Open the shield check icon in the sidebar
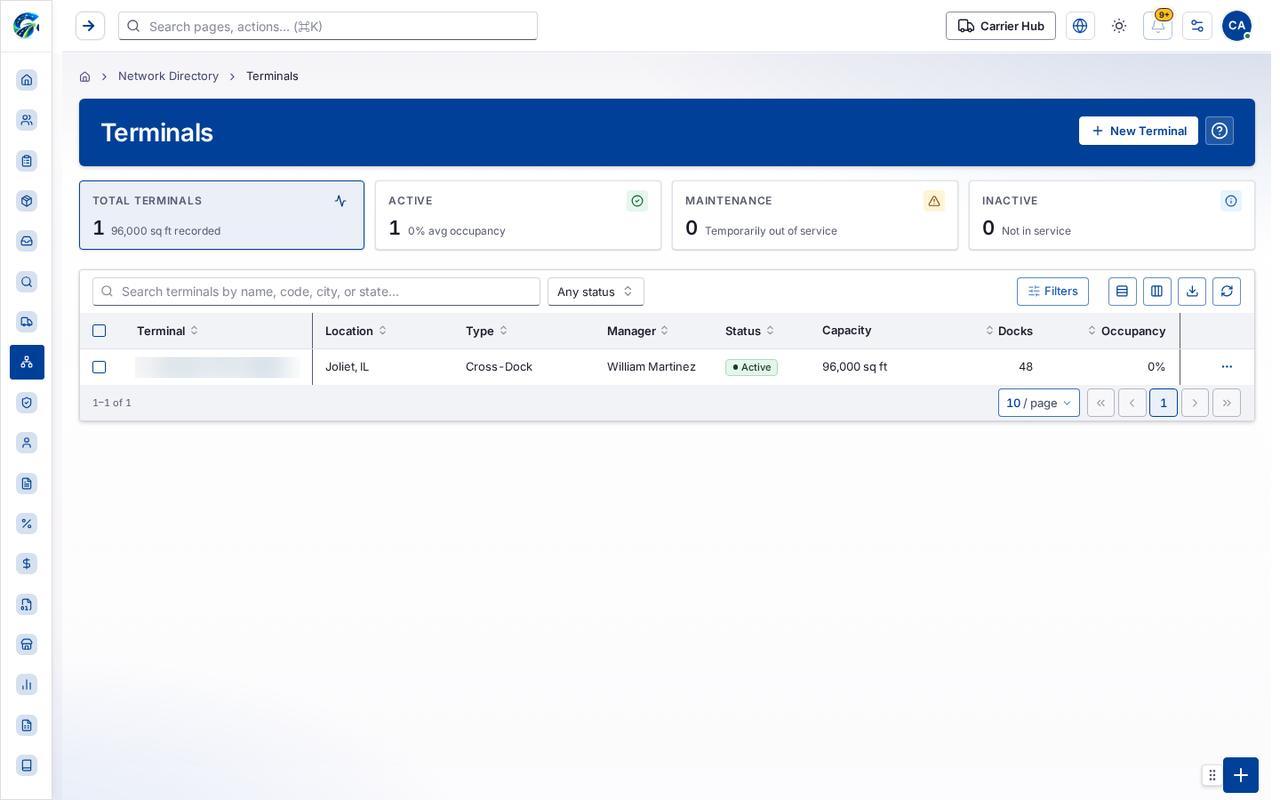Screen dimensions: 1280x800 (27, 403)
